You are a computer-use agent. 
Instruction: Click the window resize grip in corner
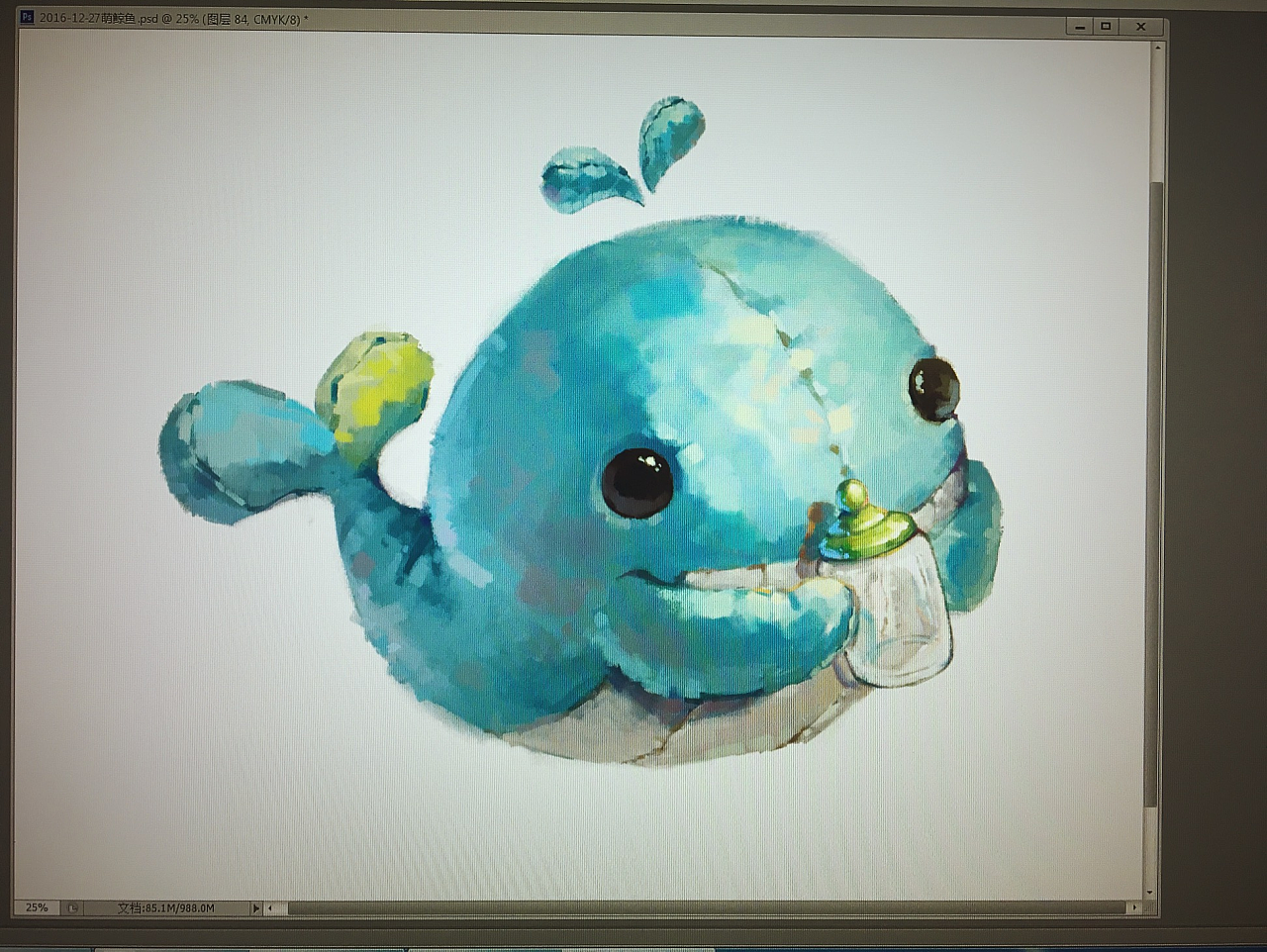tap(1151, 907)
